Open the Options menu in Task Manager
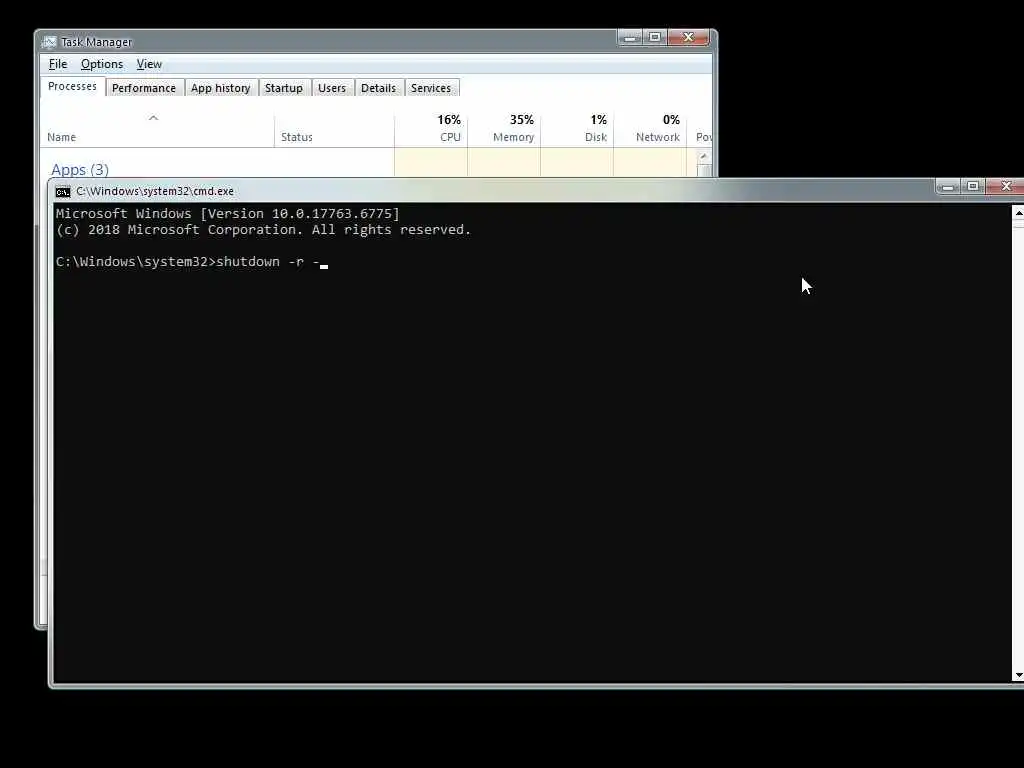 (x=102, y=64)
